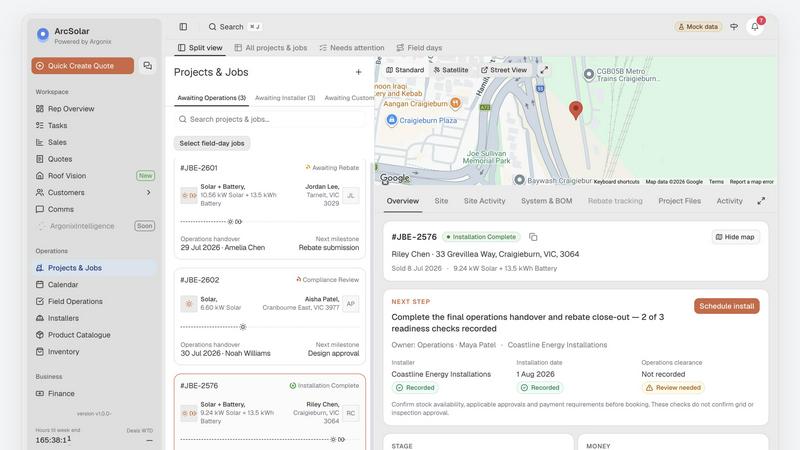Toggle Hide map button
The width and height of the screenshot is (800, 450).
coord(735,237)
